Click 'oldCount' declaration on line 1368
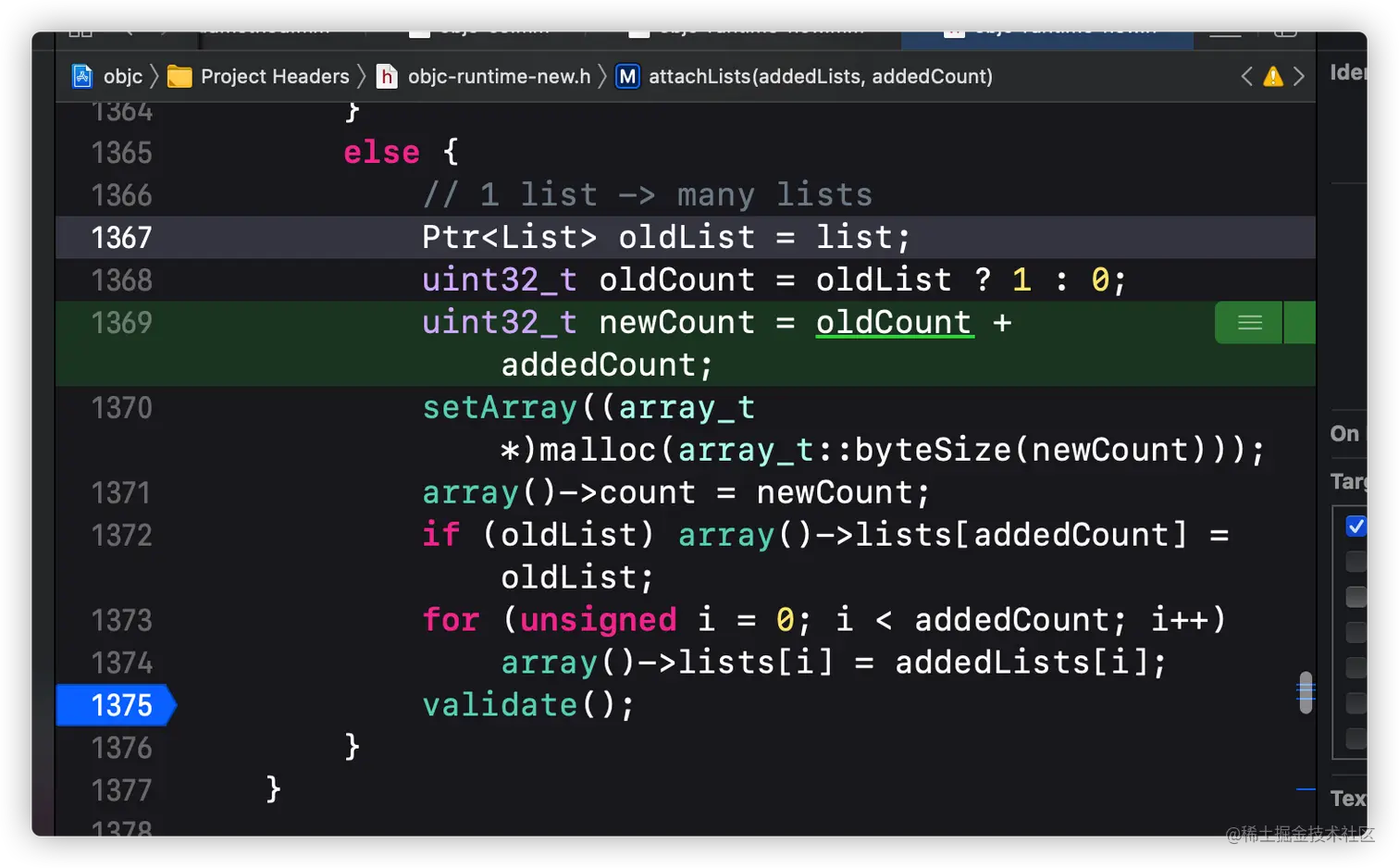The width and height of the screenshot is (1399, 868). (677, 280)
